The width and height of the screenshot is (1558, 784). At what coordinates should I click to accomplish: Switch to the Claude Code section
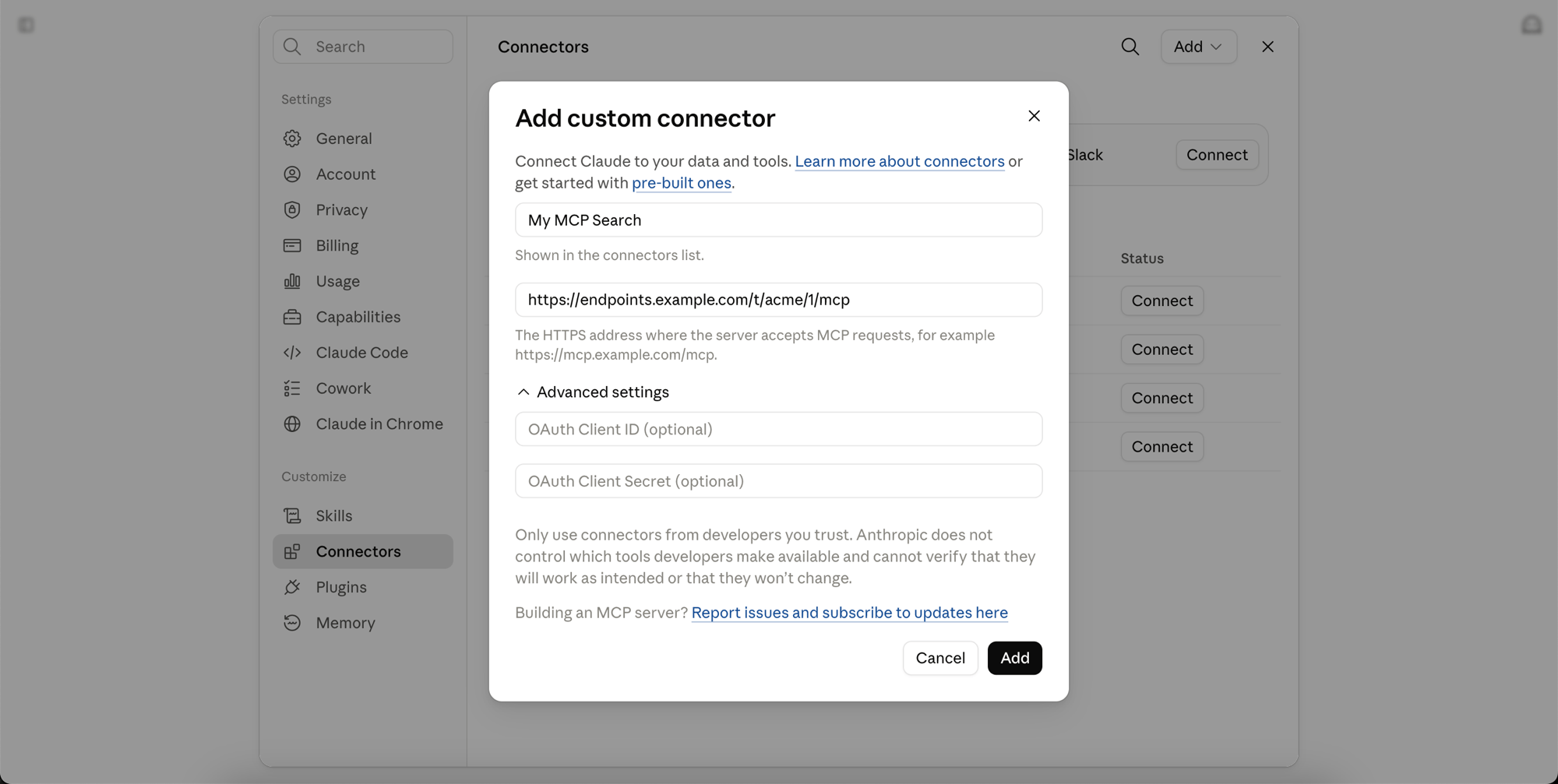pos(363,353)
